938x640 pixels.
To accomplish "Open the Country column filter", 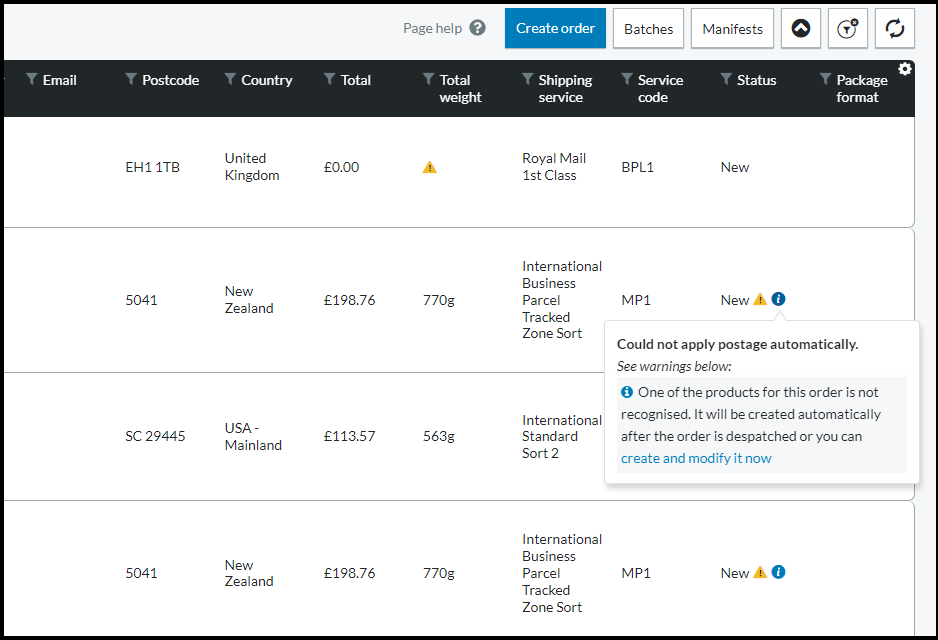I will [x=230, y=80].
